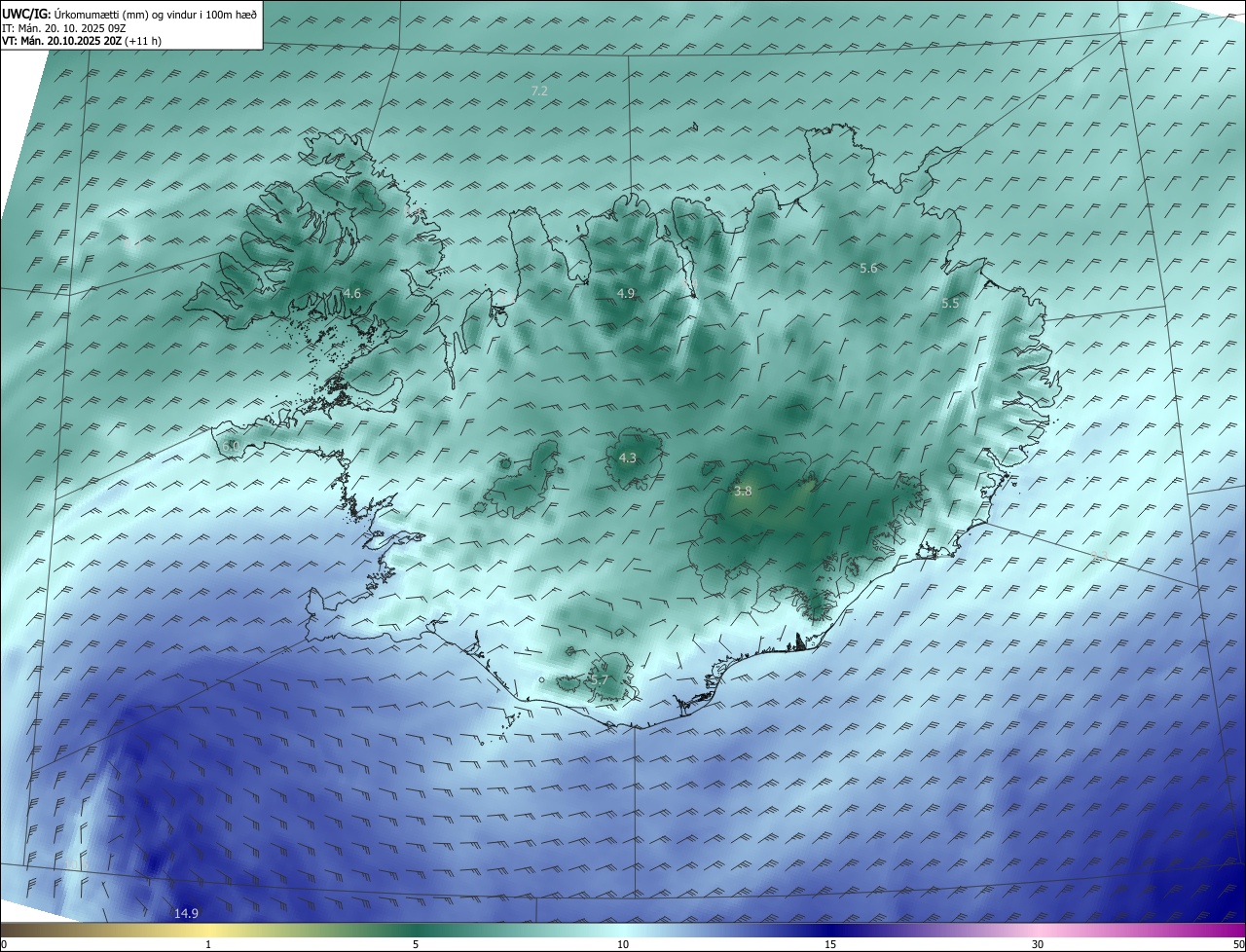The height and width of the screenshot is (952, 1246).
Task: Click the map title 'Úrkomumætti (mm) og vindur í 100m hæð'
Action: [156, 16]
